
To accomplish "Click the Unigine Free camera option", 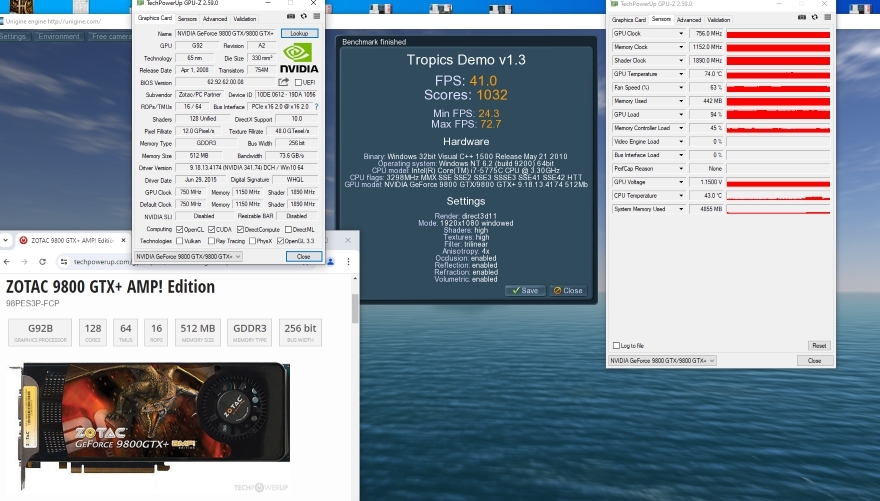I will pyautogui.click(x=111, y=36).
